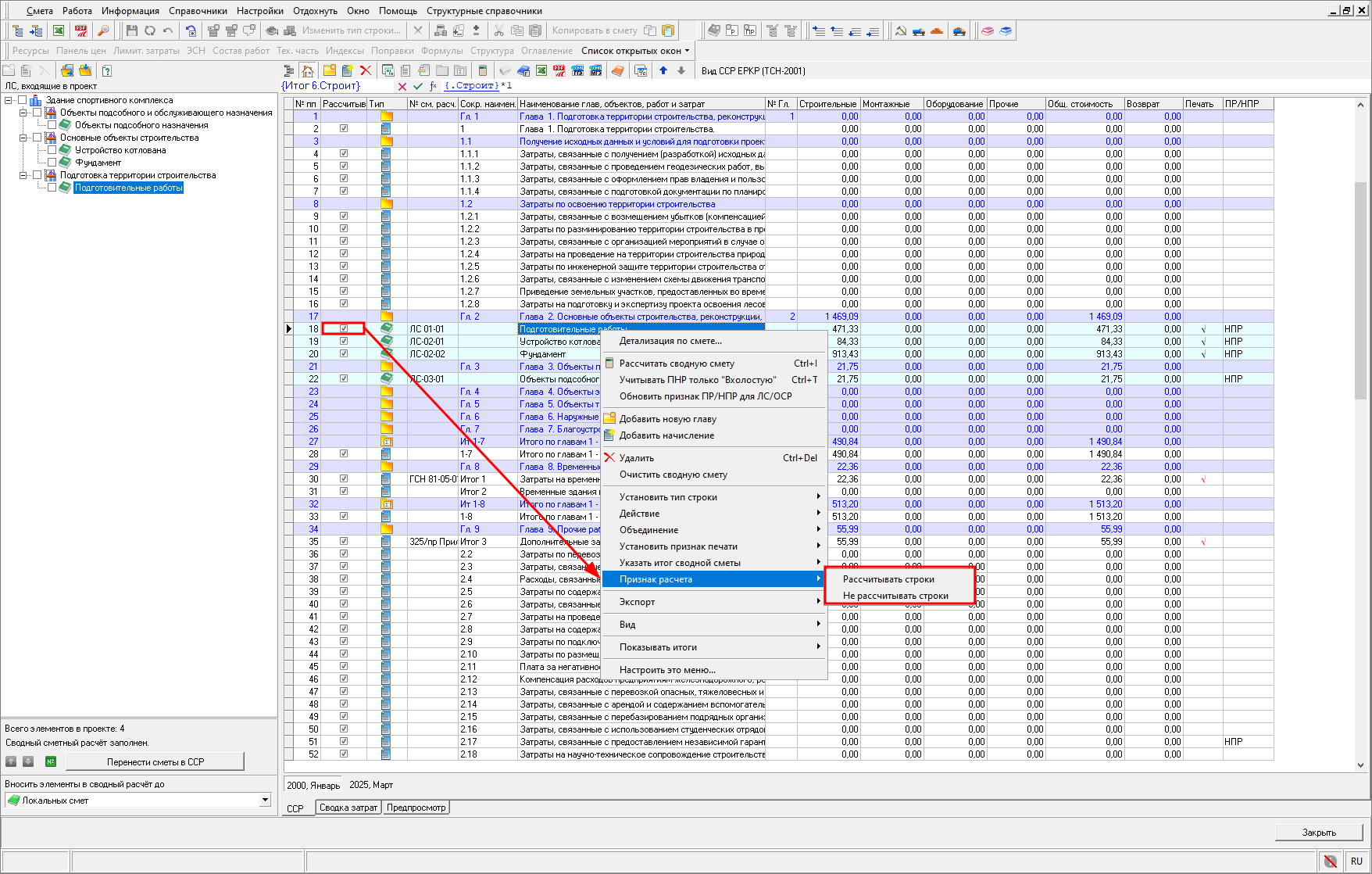Open the Настройки menu

(260, 11)
